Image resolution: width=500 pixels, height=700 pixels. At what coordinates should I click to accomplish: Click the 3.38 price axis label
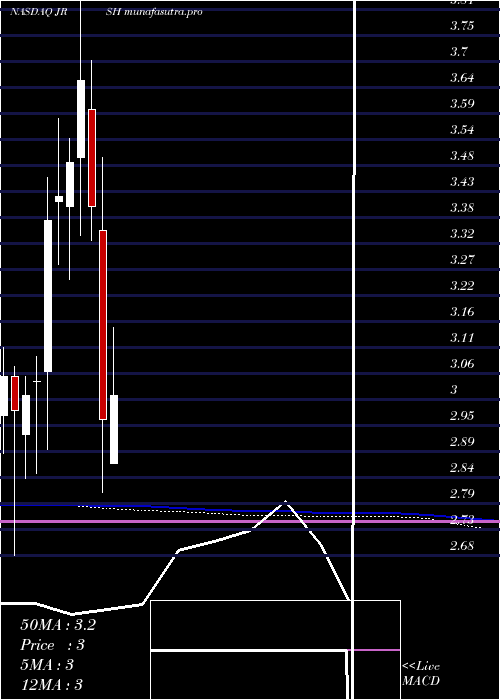click(462, 208)
